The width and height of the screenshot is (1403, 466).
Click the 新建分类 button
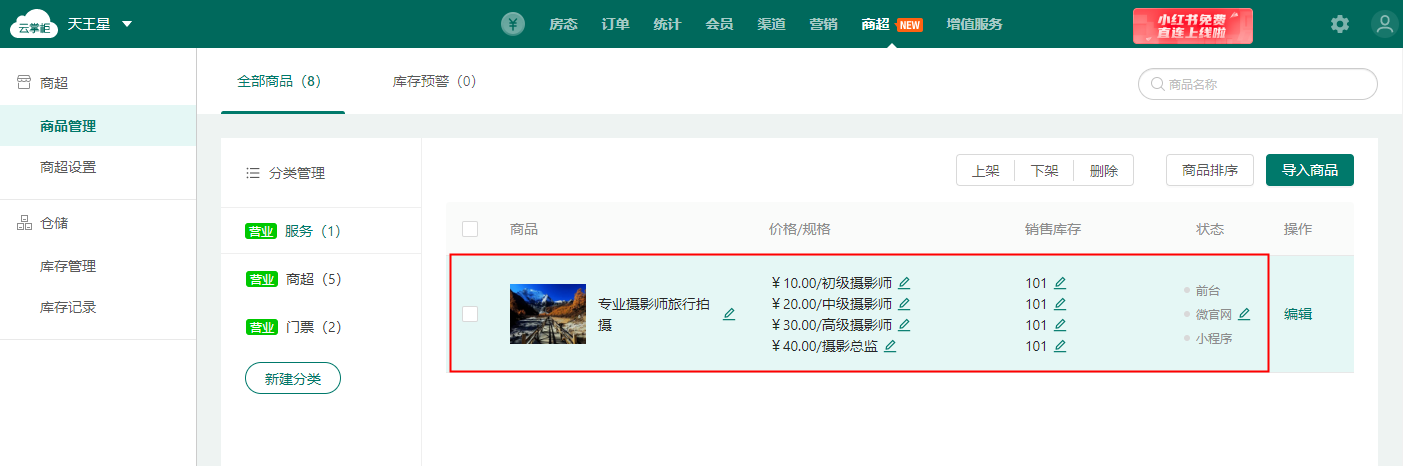point(293,379)
